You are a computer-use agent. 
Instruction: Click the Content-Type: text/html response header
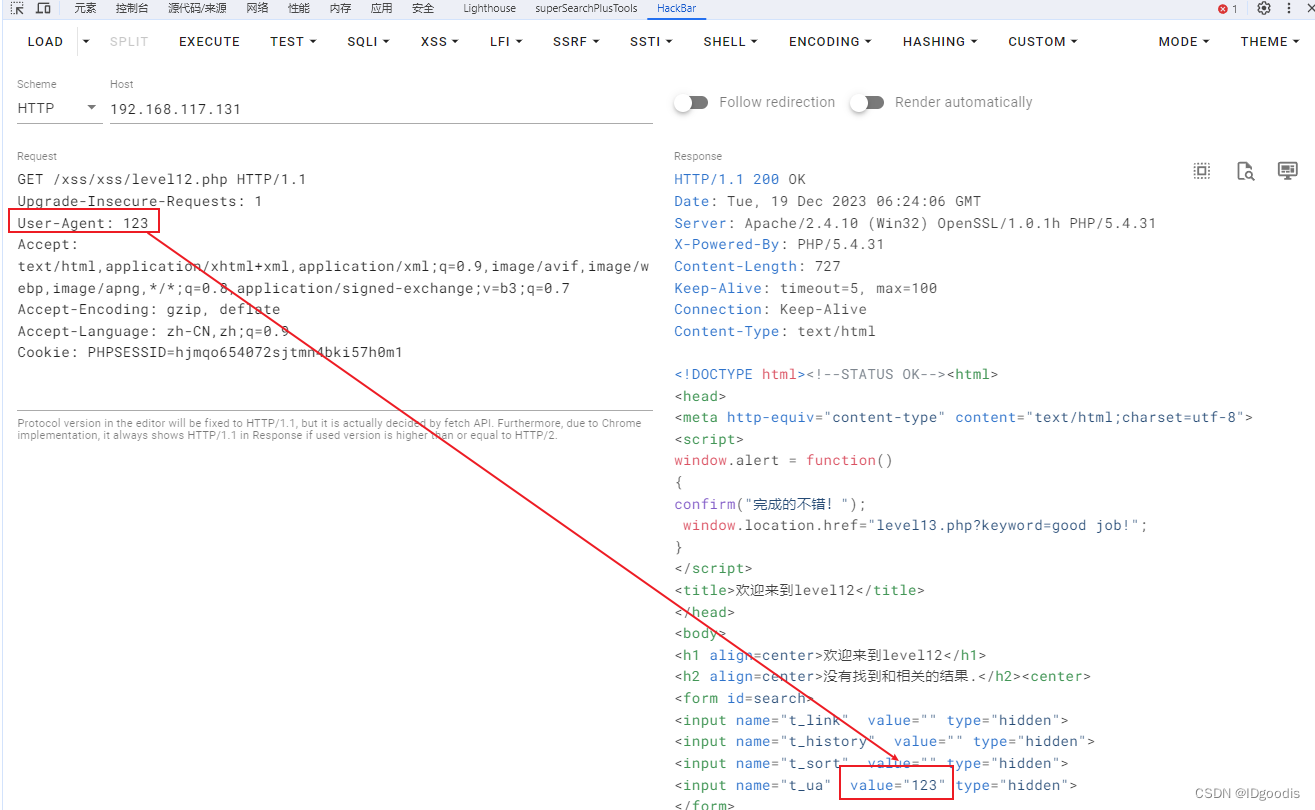775,331
